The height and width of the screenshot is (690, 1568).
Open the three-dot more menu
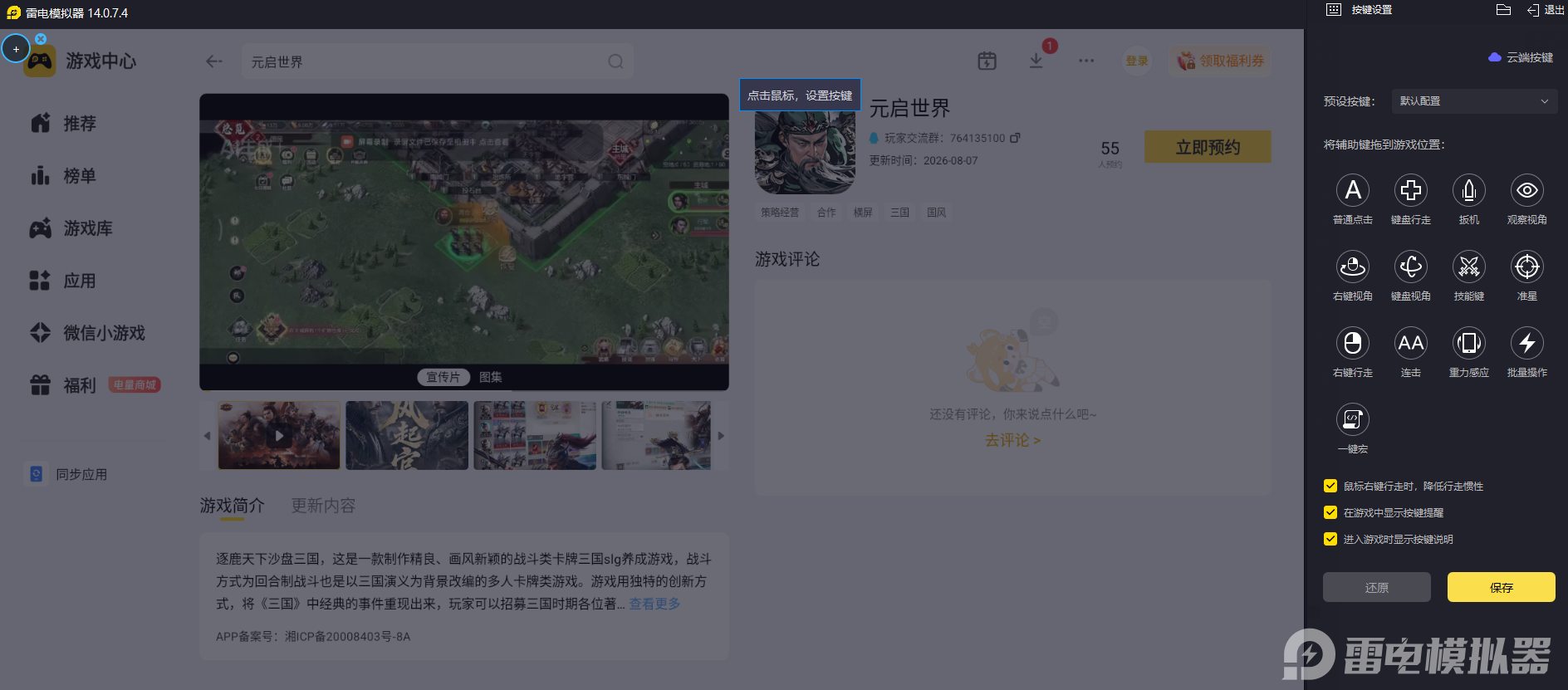tap(1086, 61)
